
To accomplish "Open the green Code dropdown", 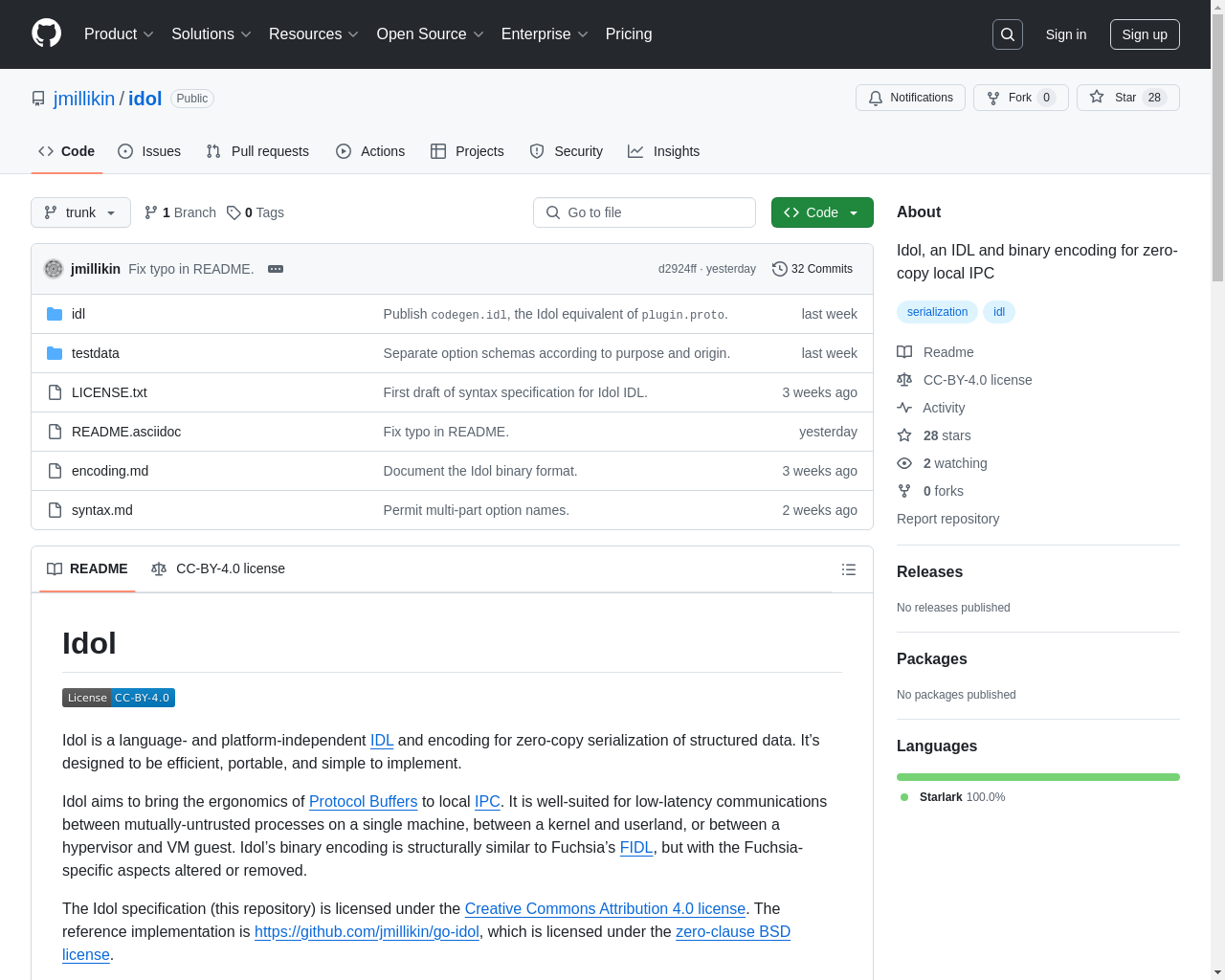I will click(x=822, y=212).
